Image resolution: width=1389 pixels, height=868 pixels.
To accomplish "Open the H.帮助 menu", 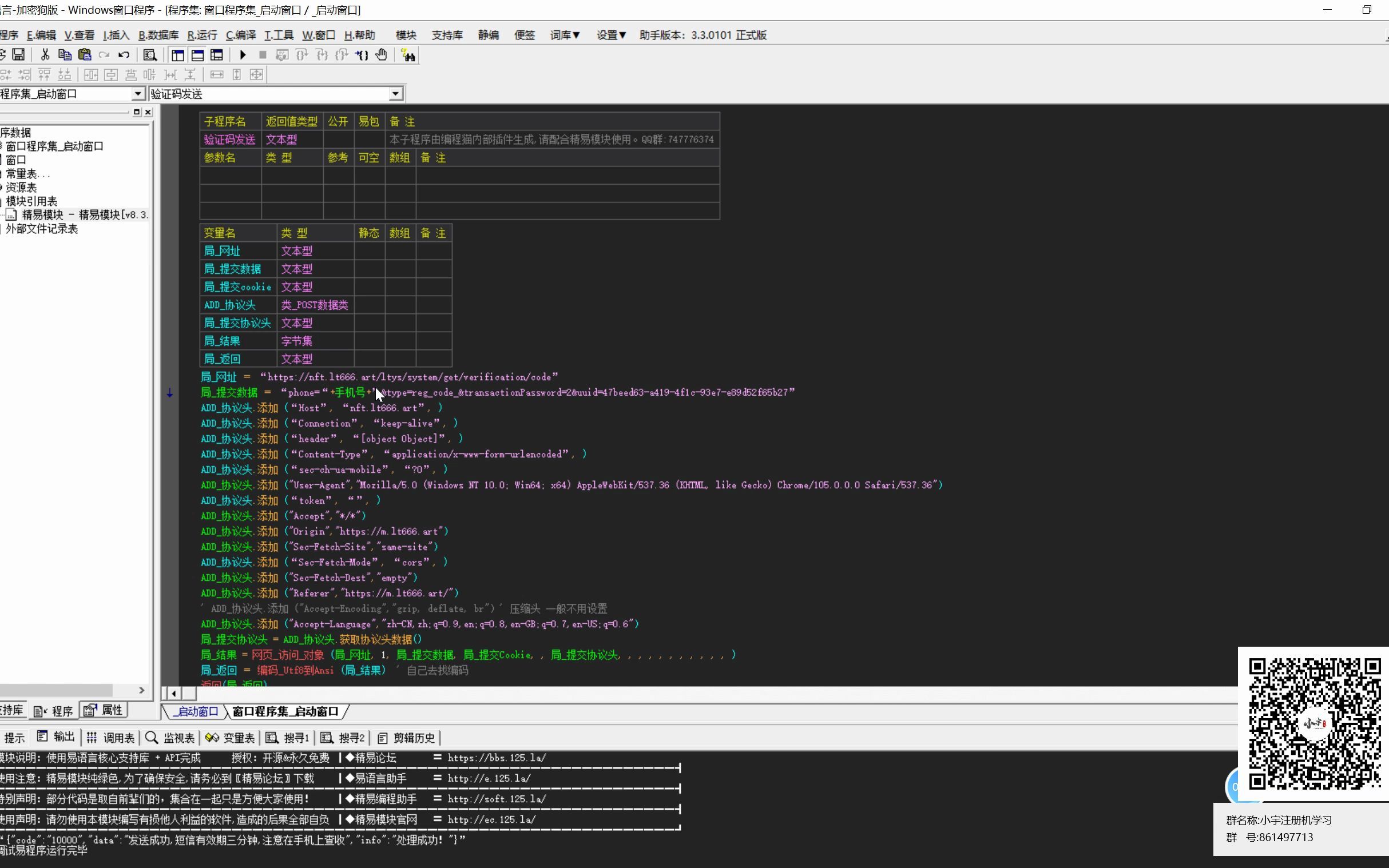I will (359, 35).
